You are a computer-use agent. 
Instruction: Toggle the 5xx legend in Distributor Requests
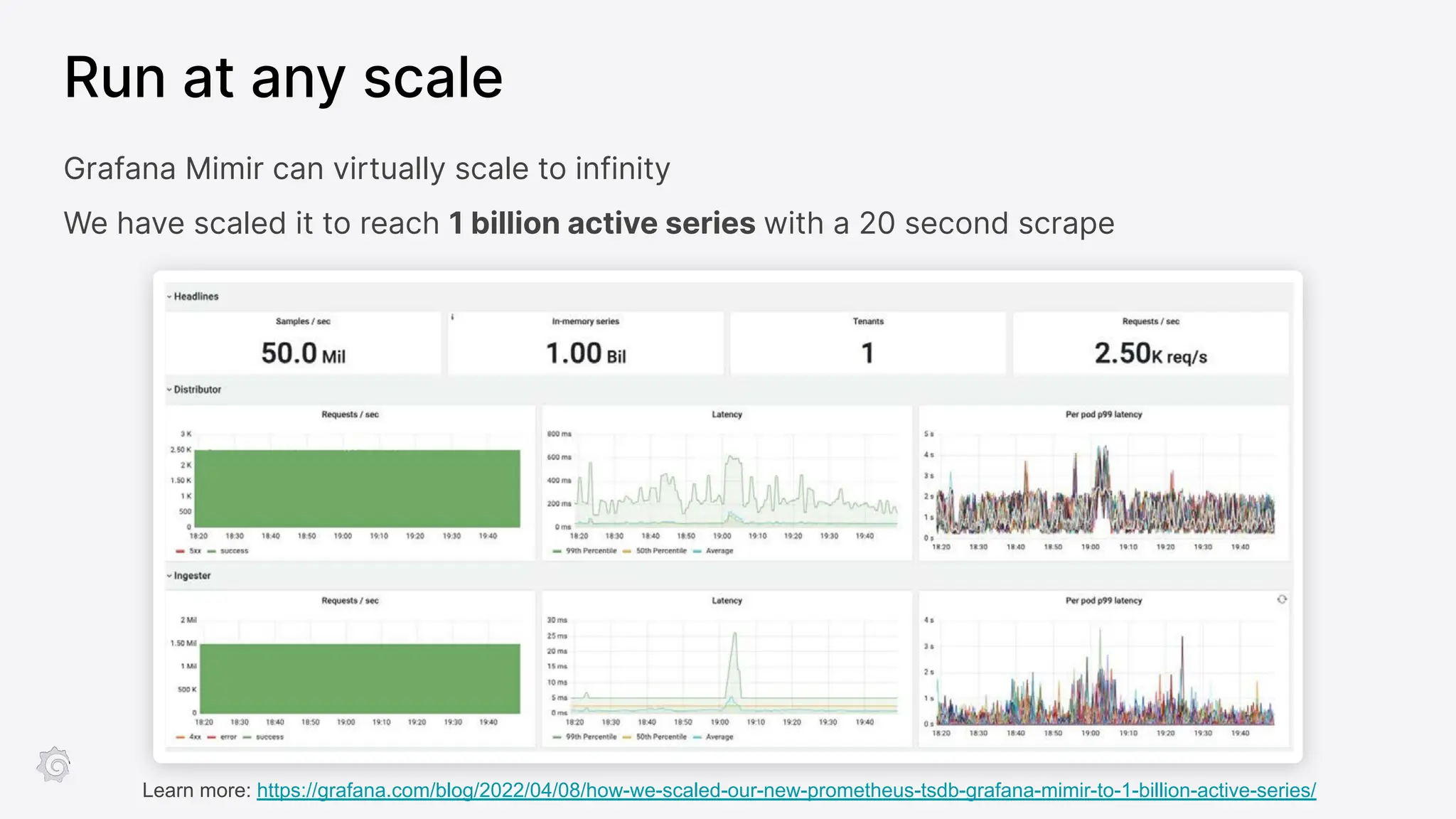(188, 551)
